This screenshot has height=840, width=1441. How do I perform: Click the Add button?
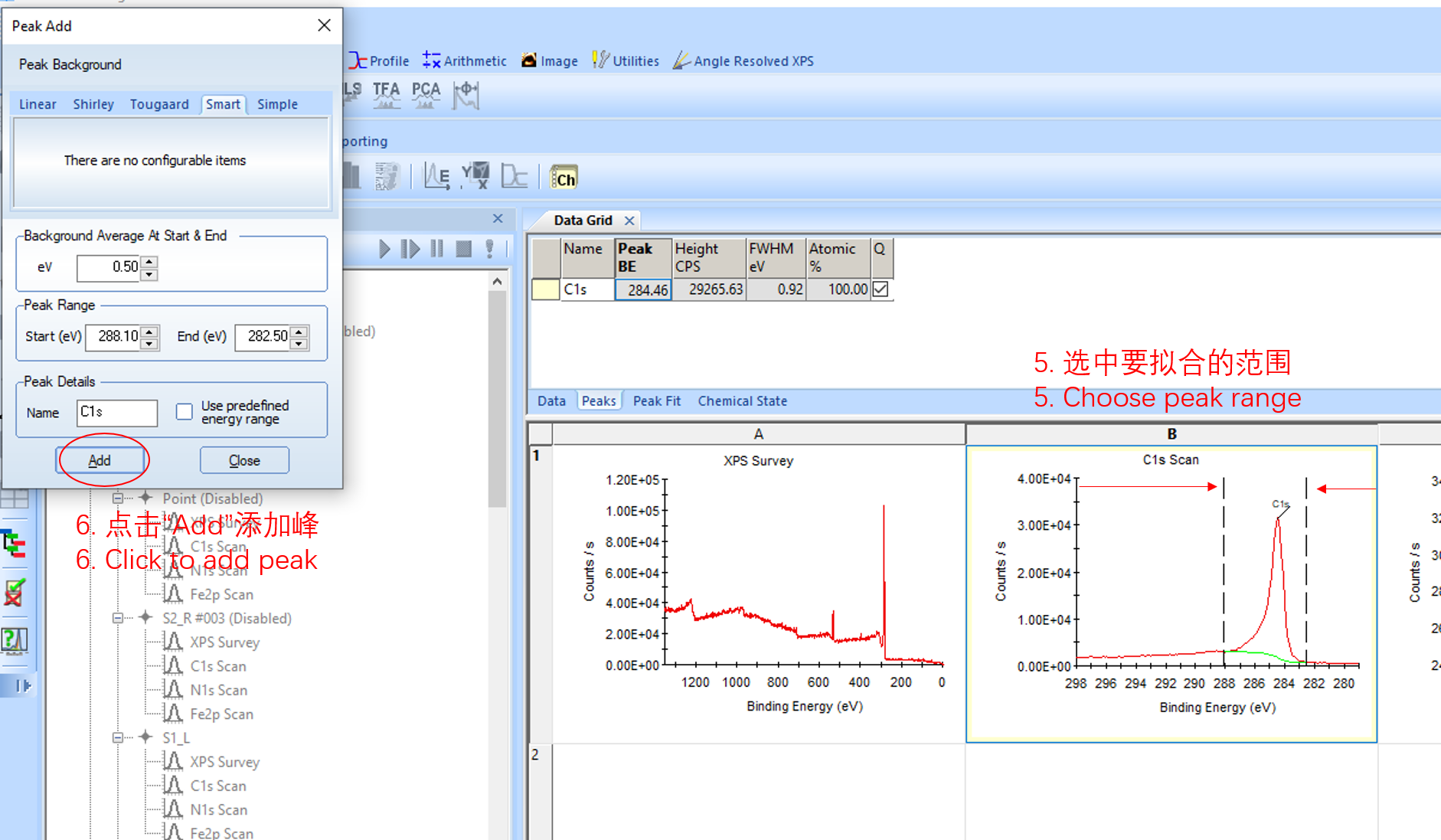coord(100,460)
